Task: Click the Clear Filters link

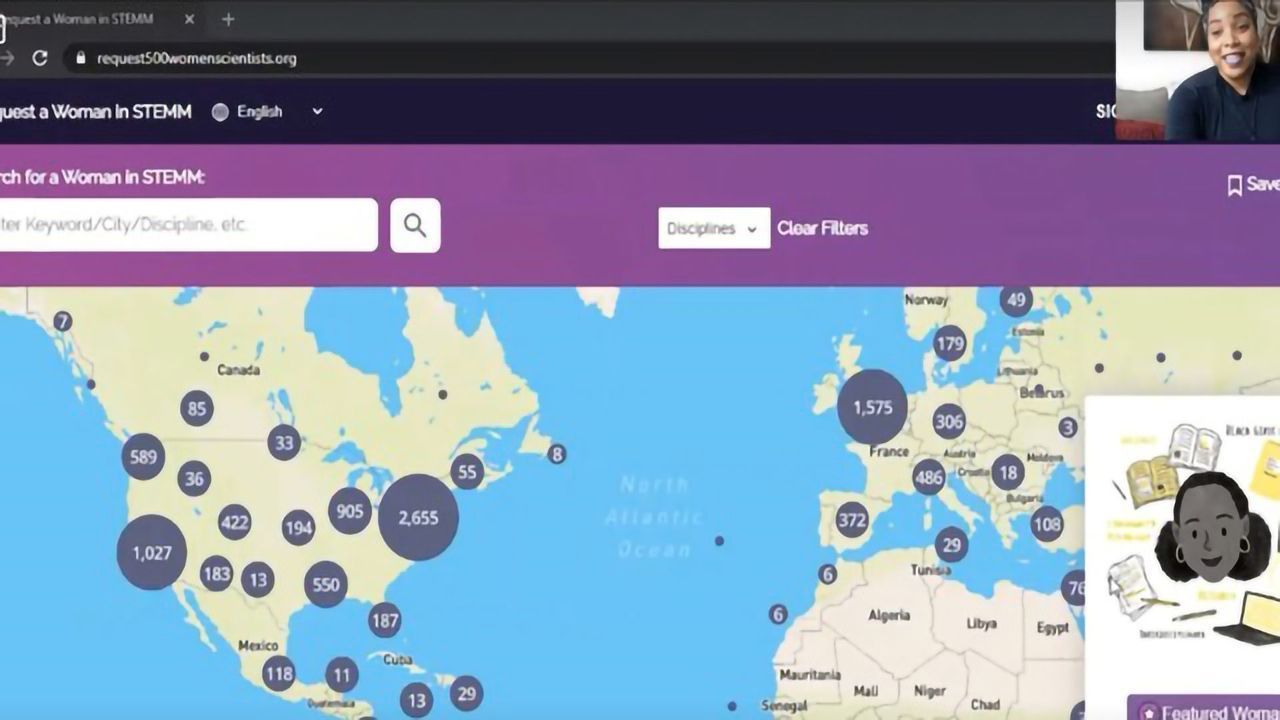Action: click(822, 228)
